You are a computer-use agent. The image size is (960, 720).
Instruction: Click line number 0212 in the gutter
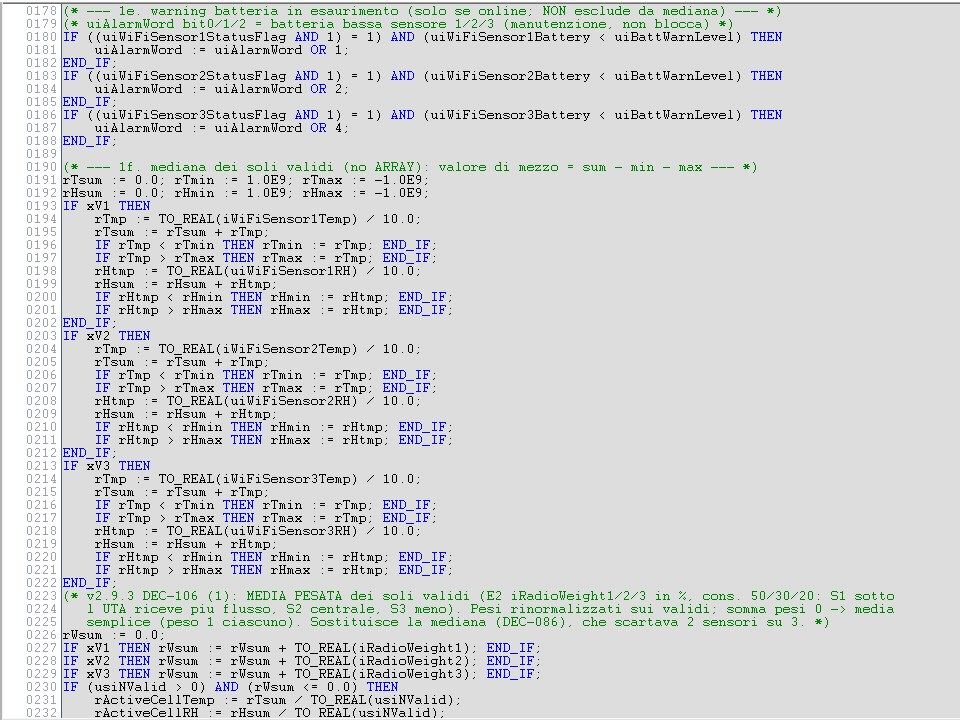pyautogui.click(x=42, y=453)
